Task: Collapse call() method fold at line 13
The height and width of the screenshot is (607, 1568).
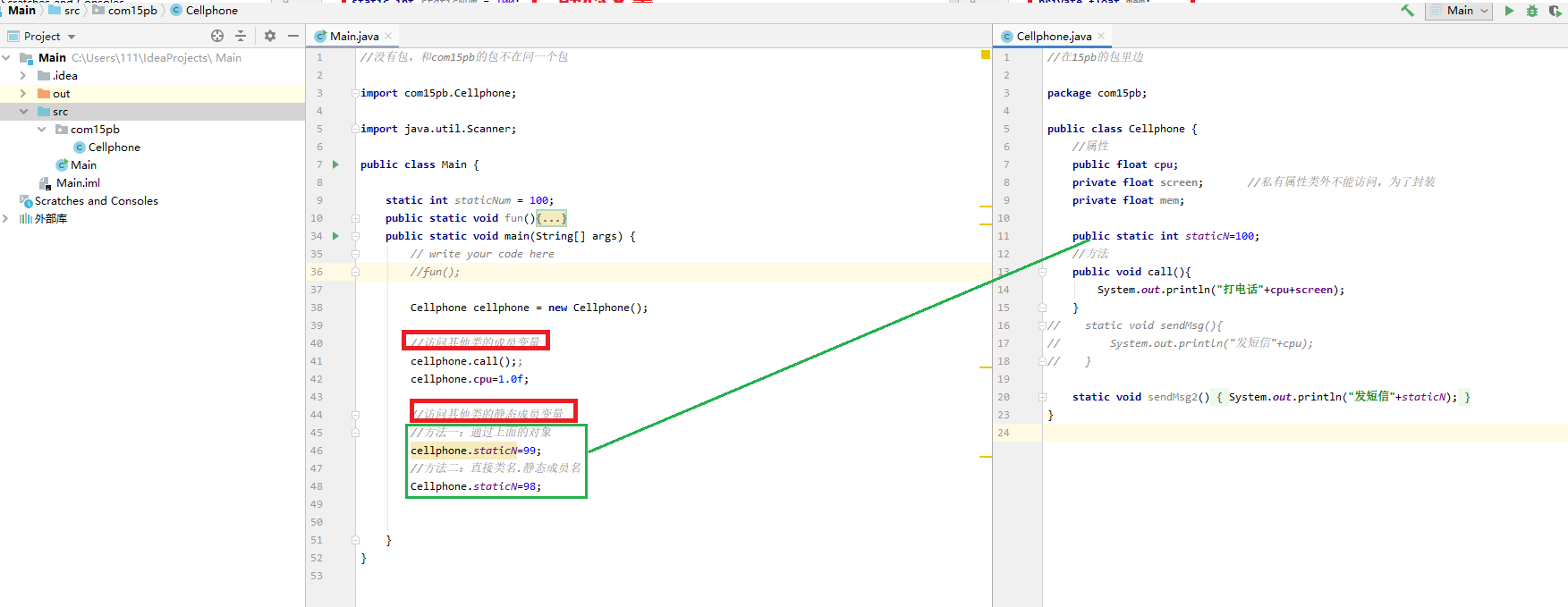Action: [x=1042, y=272]
